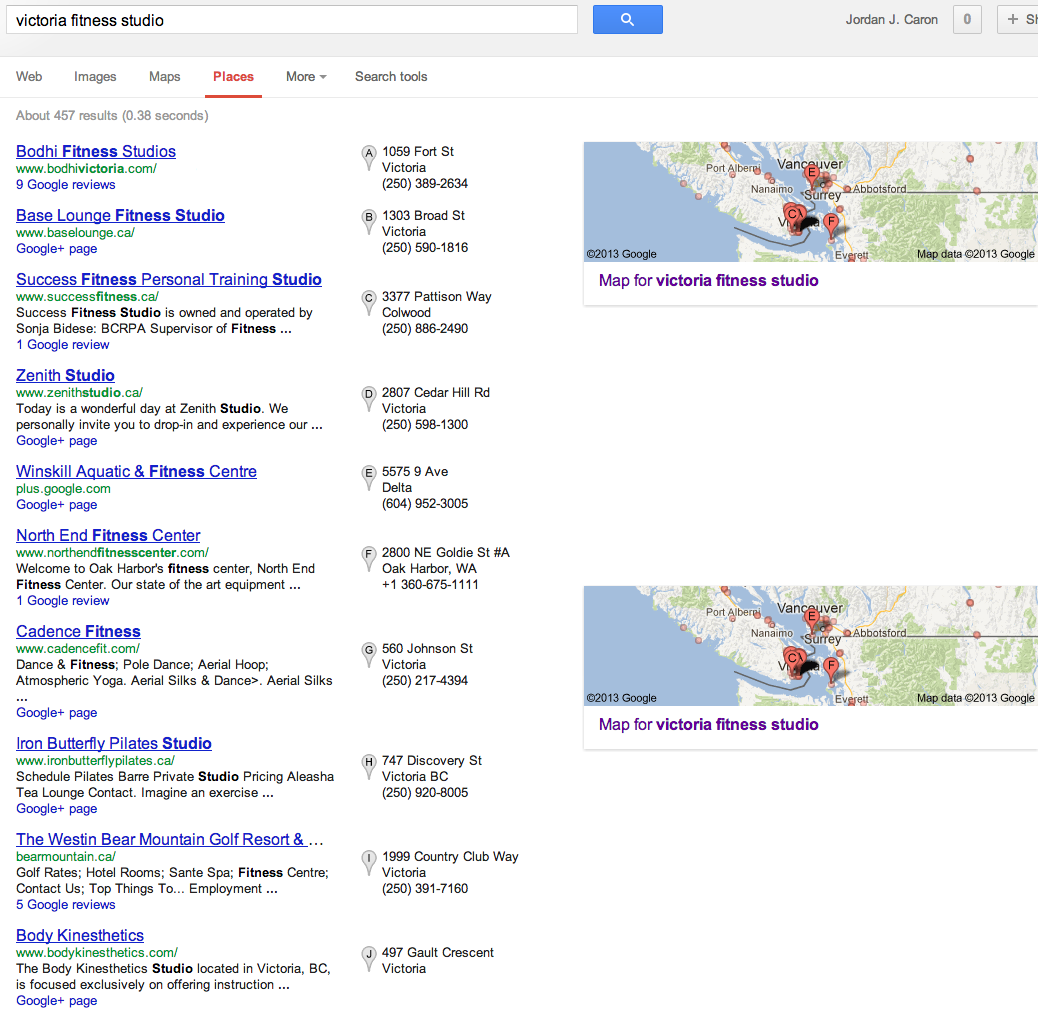The image size is (1038, 1026).
Task: Open Base Lounge Fitness Studio result
Action: 120,216
